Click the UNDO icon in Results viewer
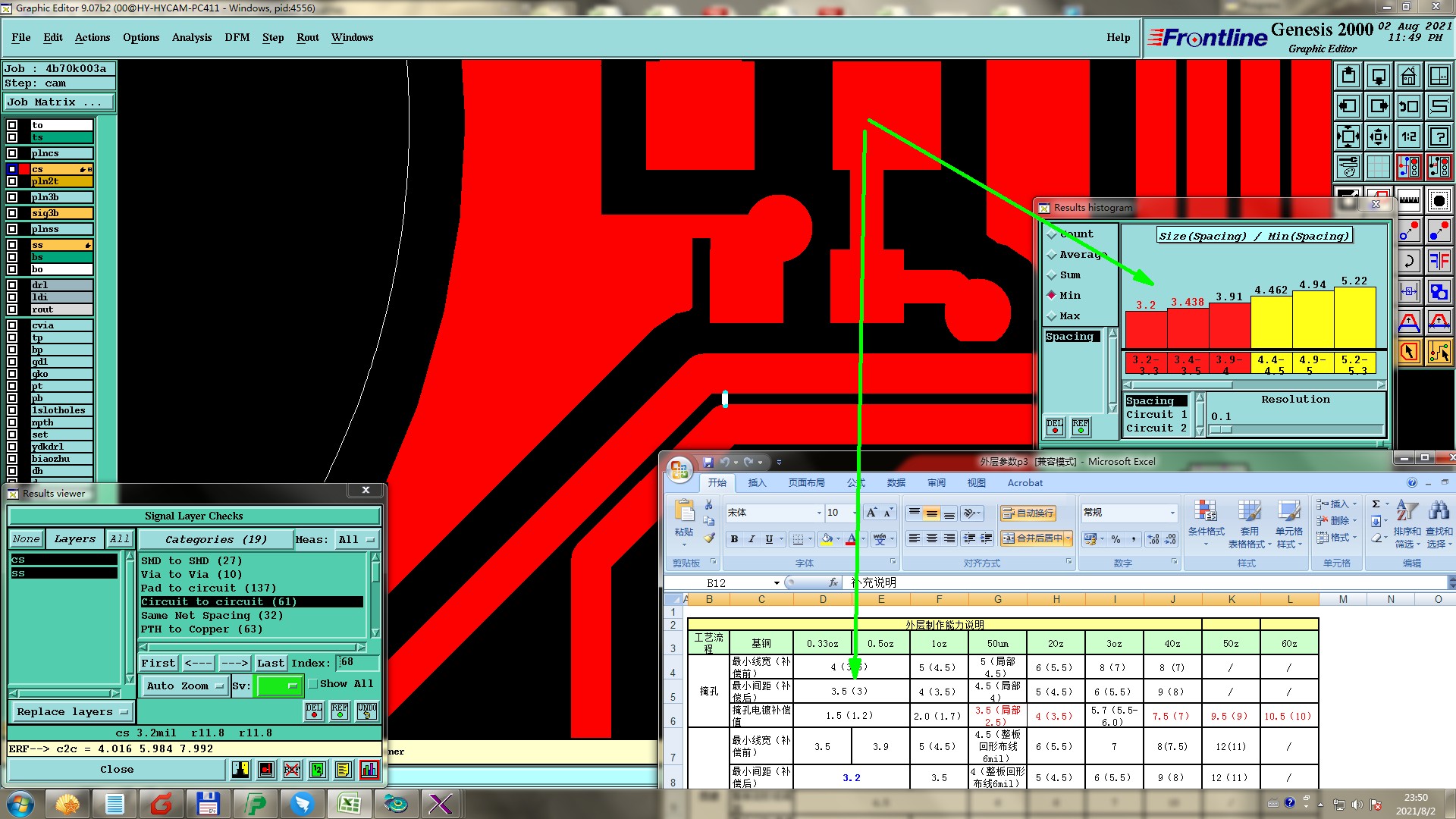Screen dimensions: 1456x819 367,711
